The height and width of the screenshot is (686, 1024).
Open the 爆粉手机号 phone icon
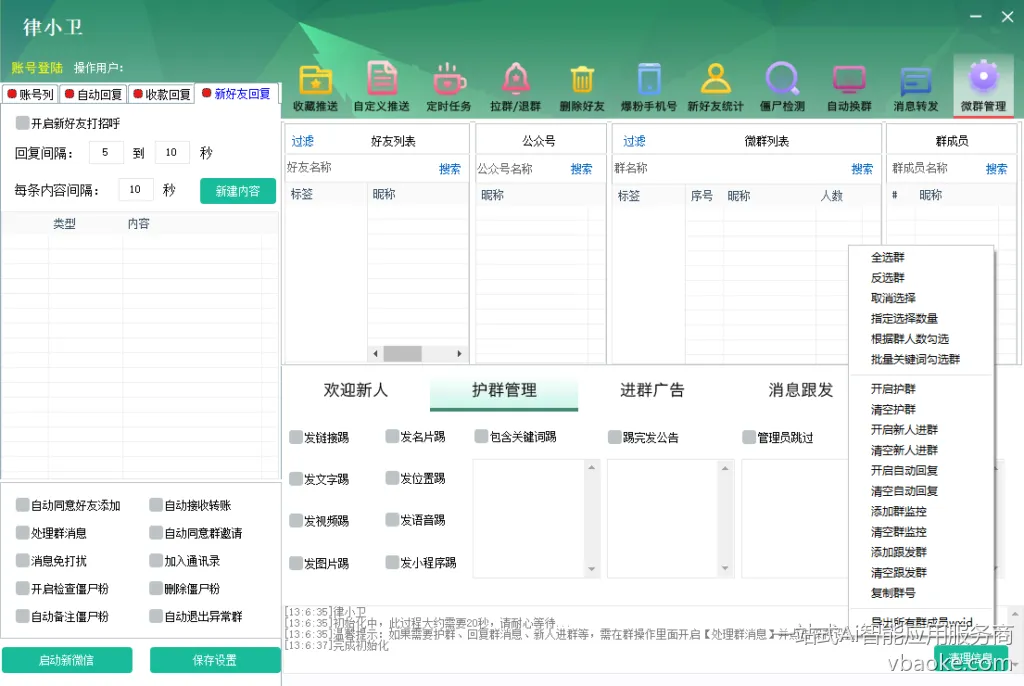pyautogui.click(x=648, y=87)
